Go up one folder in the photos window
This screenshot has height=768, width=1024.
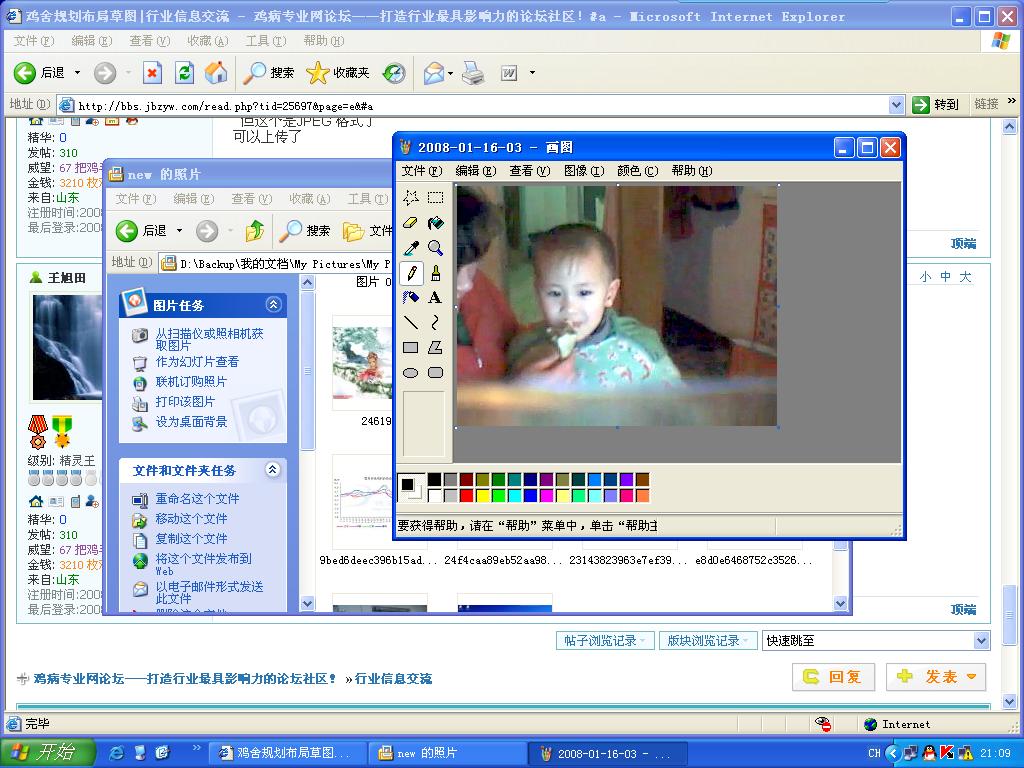click(x=255, y=231)
